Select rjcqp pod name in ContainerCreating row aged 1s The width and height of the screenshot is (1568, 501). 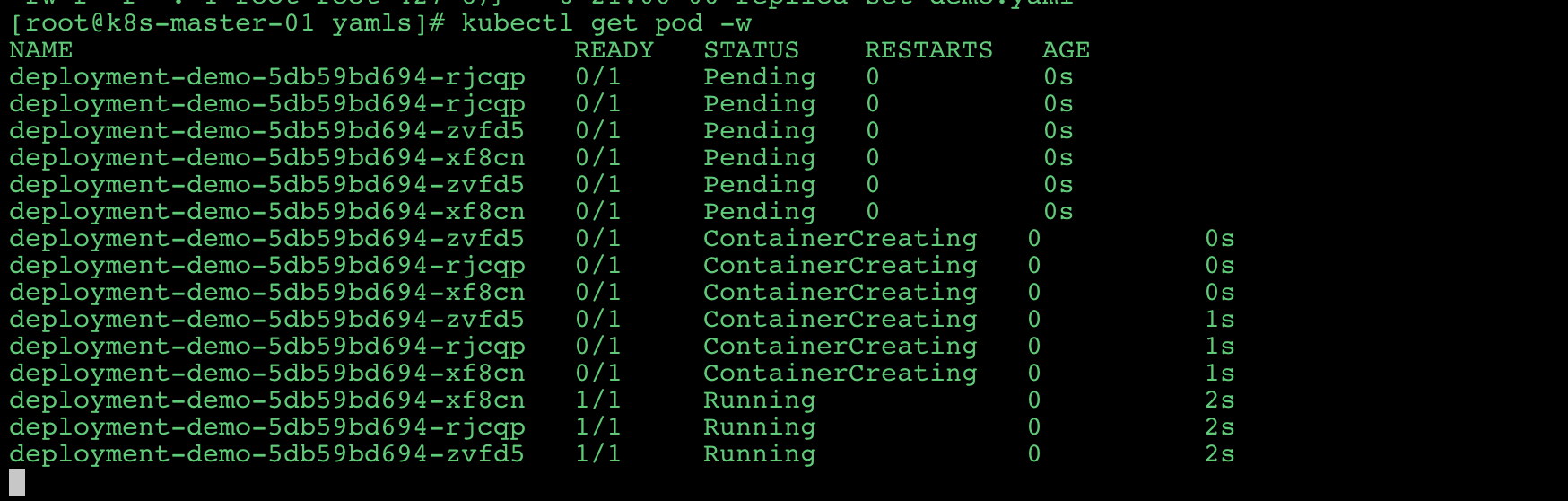pos(266,347)
